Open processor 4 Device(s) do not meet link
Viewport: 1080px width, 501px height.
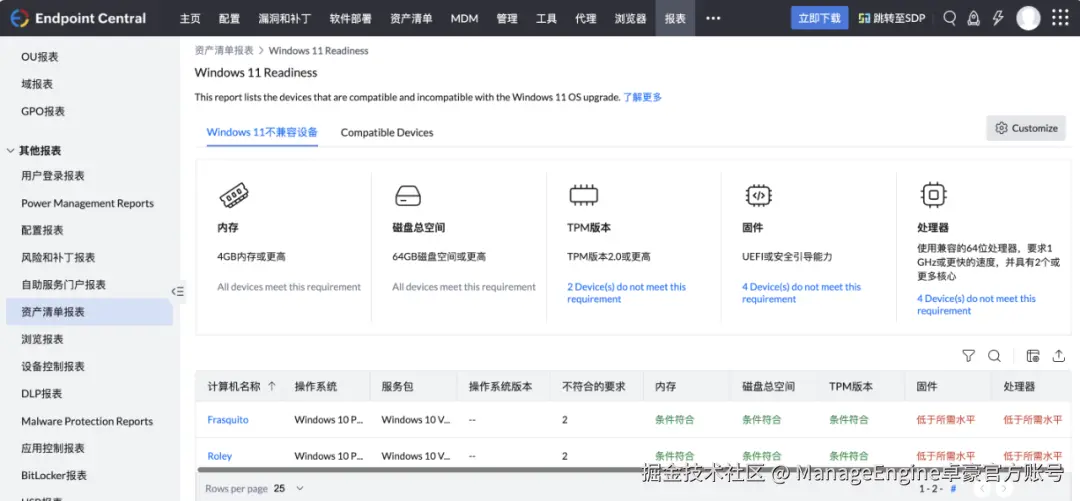pyautogui.click(x=977, y=305)
